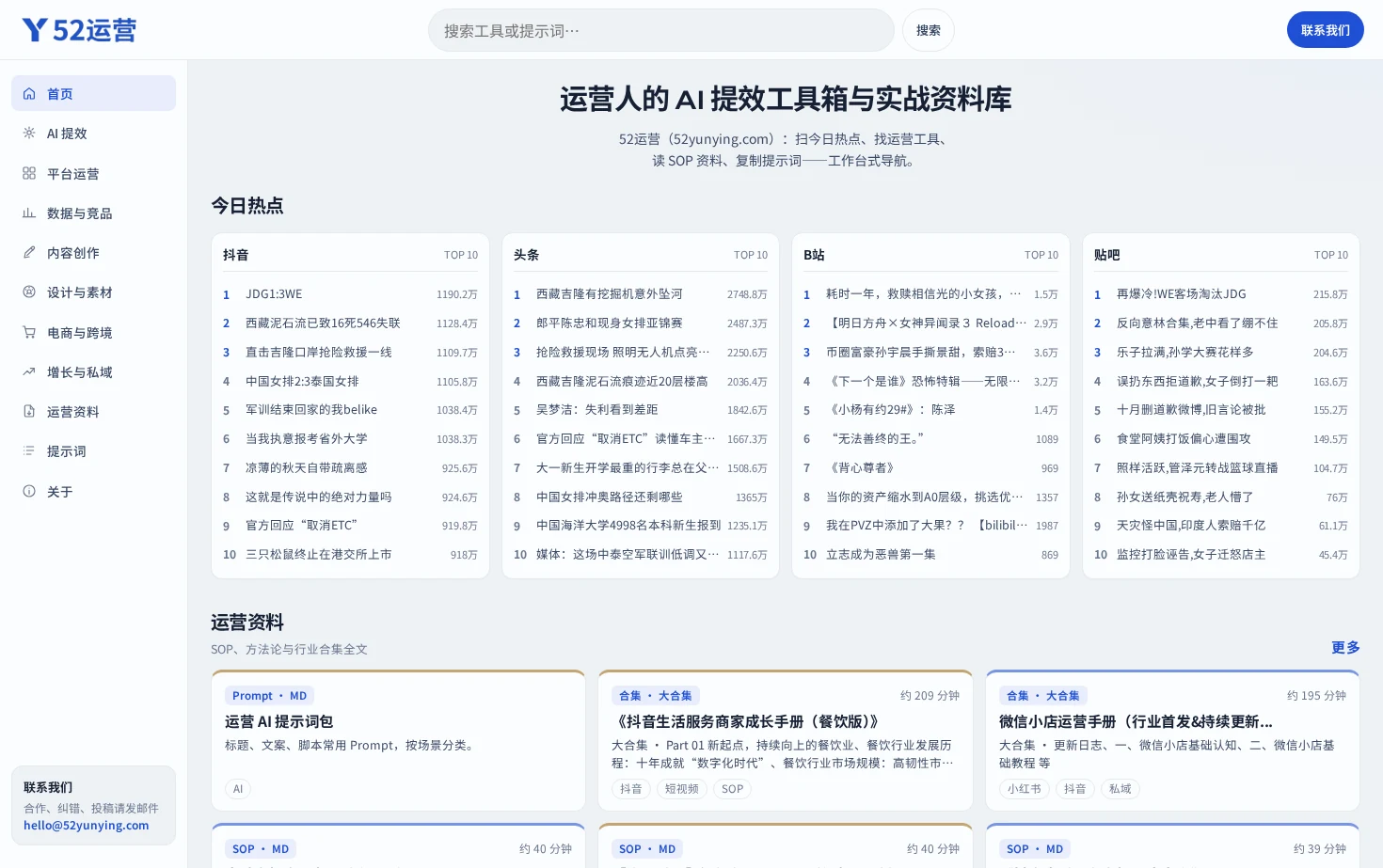Open 中国女排2:3泰国女排 in 抖音 list
This screenshot has height=868, width=1383.
(350, 382)
